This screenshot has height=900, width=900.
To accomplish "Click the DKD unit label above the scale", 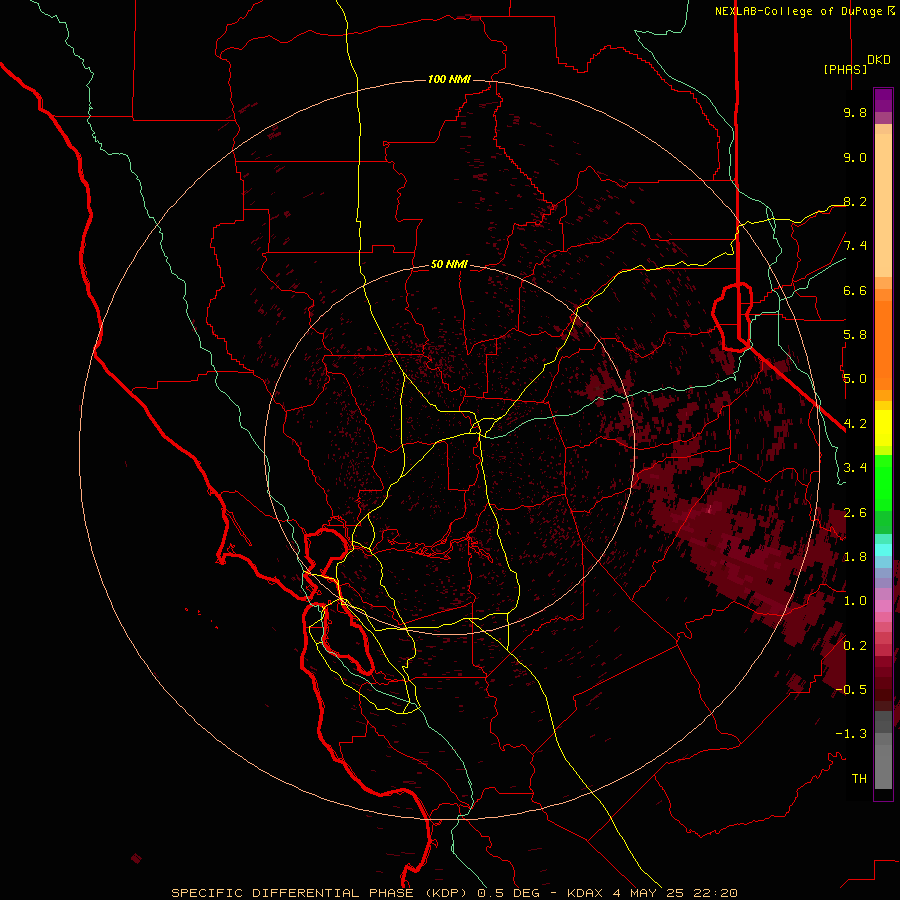I will 879,60.
